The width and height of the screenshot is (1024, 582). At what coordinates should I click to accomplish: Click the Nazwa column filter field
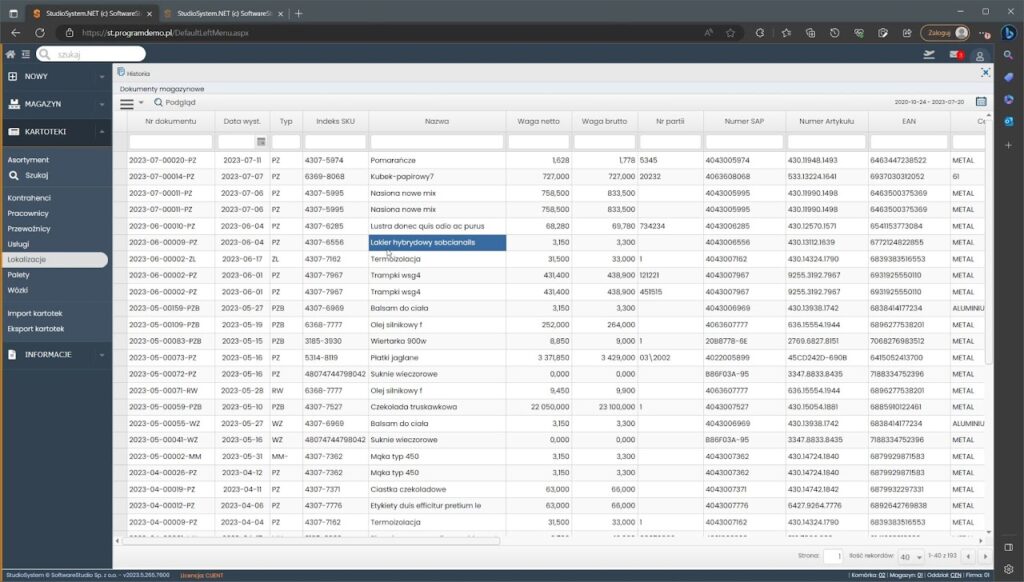tap(437, 142)
